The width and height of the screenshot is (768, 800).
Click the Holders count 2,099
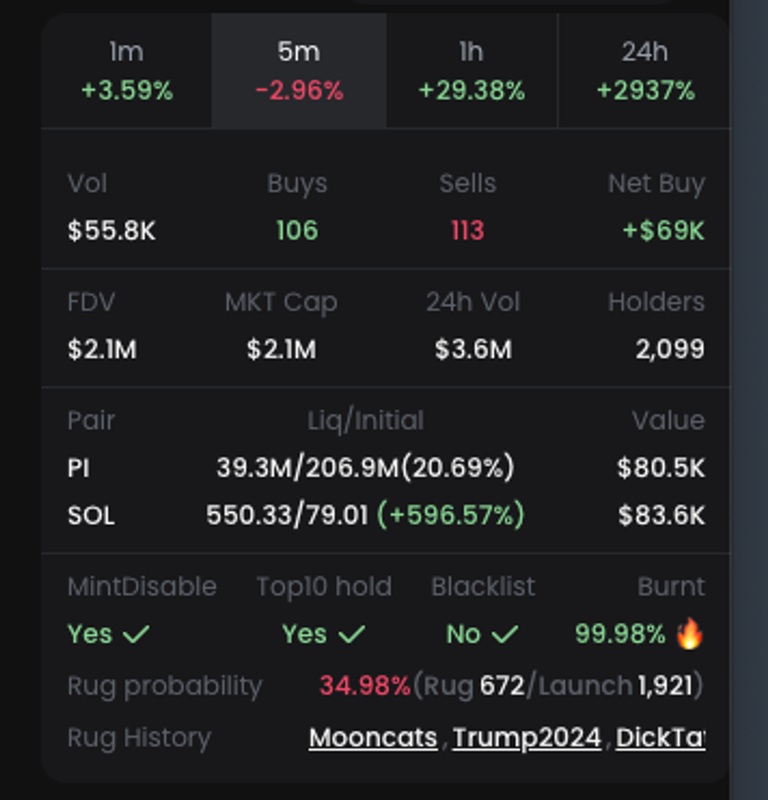(x=670, y=349)
